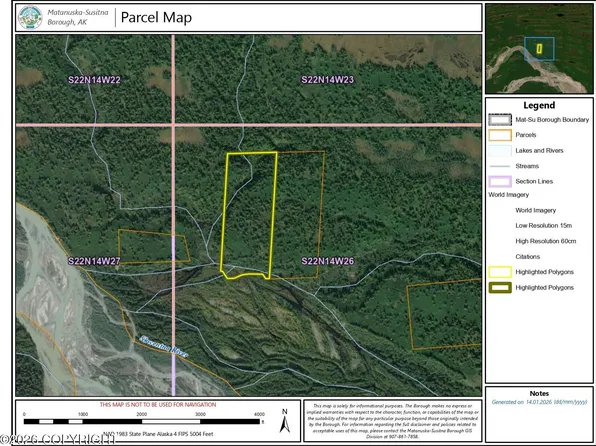Click the bright yellow Highlighted Polygons swatch

point(500,272)
